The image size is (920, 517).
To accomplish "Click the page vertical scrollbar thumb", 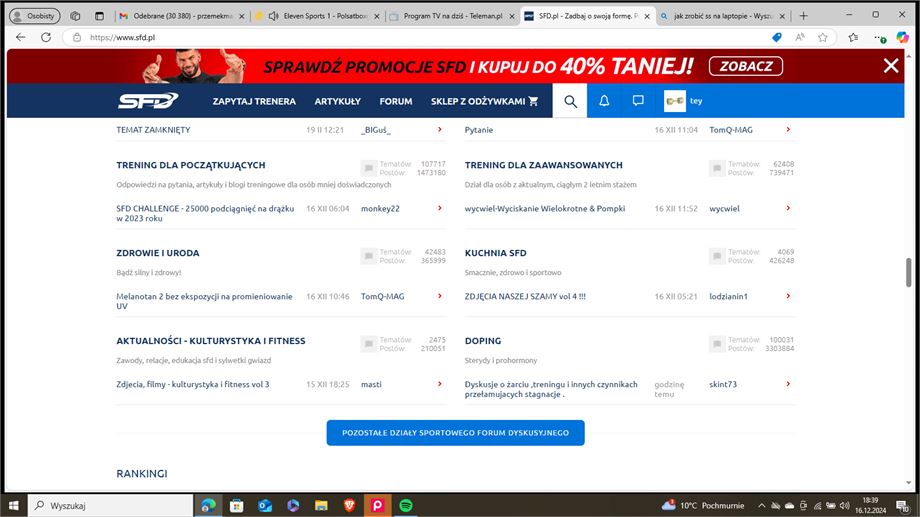I will pos(909,272).
